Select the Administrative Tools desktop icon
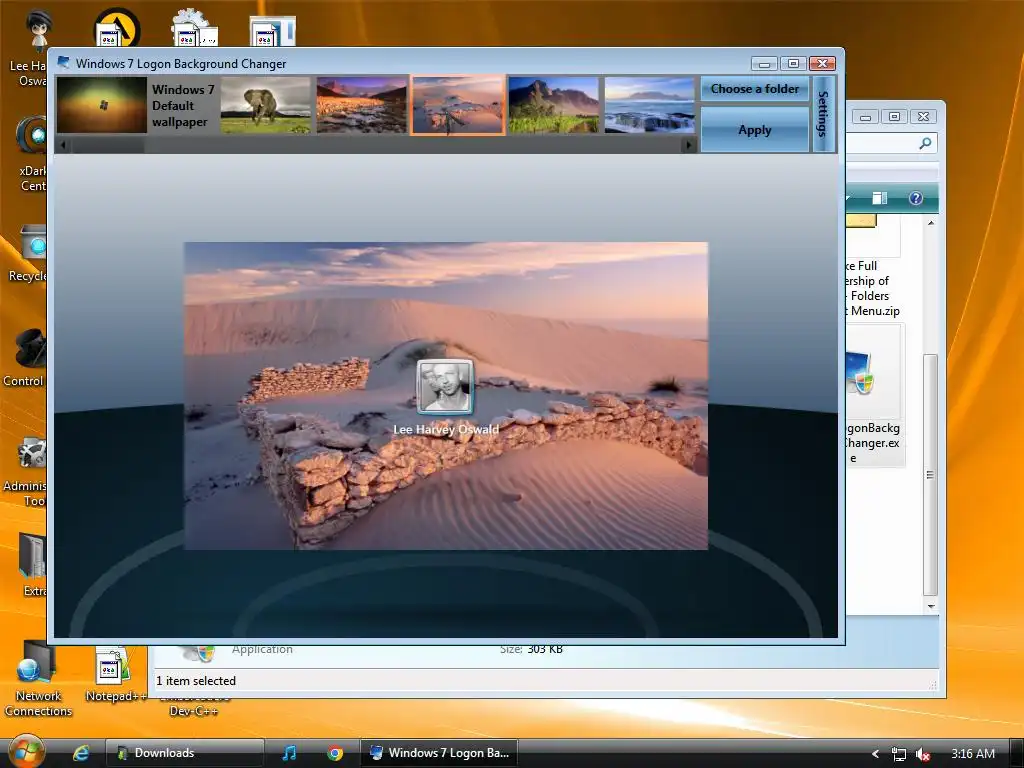1024x768 pixels. click(26, 470)
